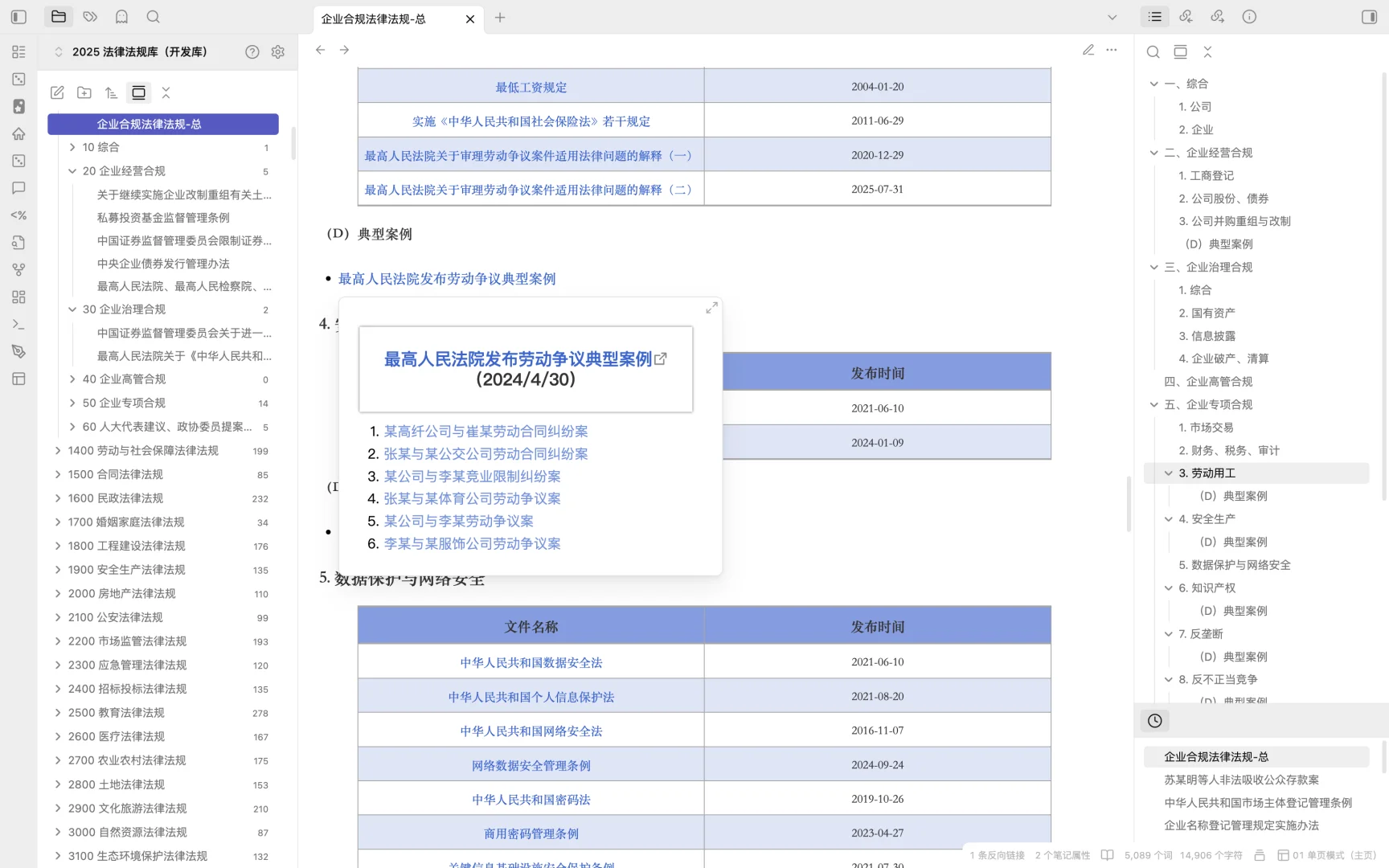Open document info with the i icon

tap(1248, 16)
